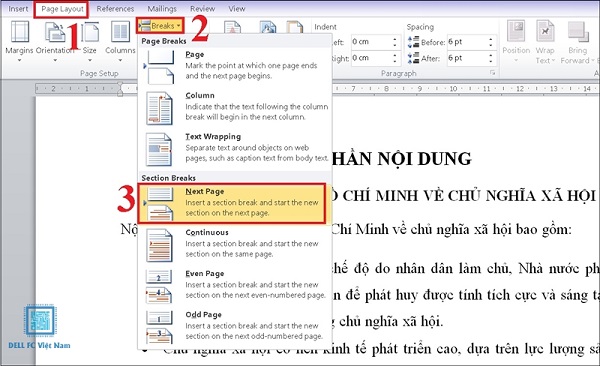The image size is (600, 366).
Task: Click the heading text "NỘI DUNG"
Action: pyautogui.click(x=424, y=159)
